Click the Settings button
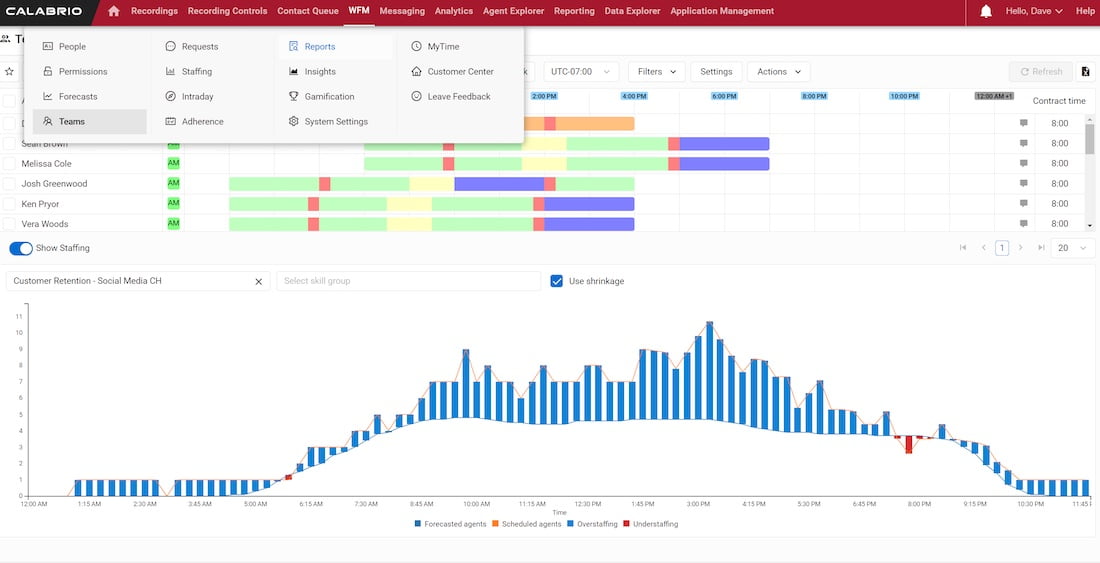This screenshot has height=563, width=1100. [x=716, y=72]
